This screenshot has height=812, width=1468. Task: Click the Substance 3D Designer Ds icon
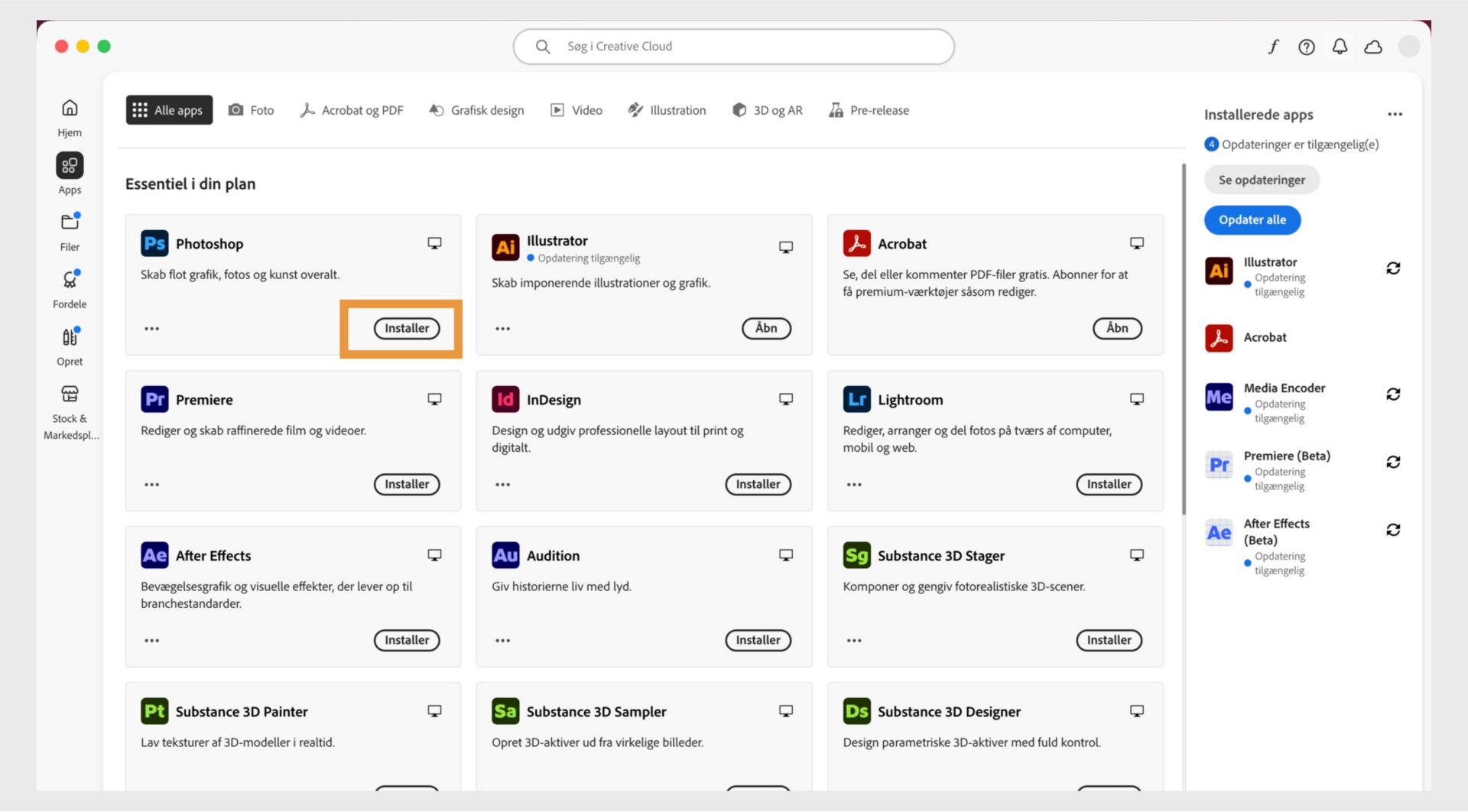pyautogui.click(x=856, y=711)
